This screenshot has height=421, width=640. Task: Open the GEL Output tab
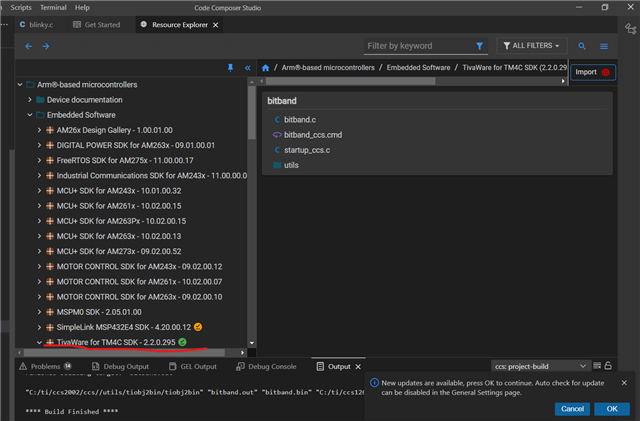click(x=193, y=366)
